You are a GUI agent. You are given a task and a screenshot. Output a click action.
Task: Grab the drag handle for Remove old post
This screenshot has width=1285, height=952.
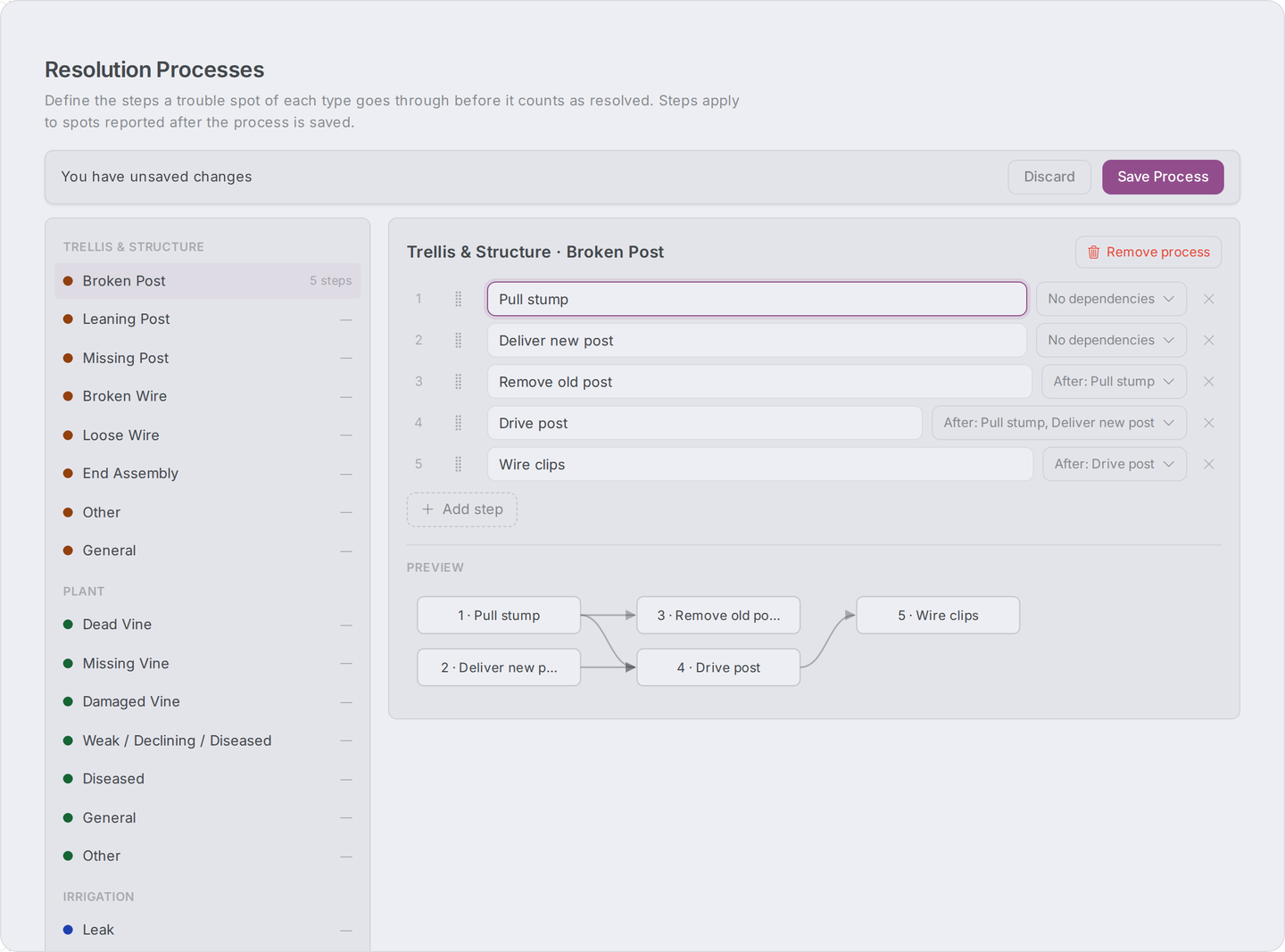click(458, 381)
